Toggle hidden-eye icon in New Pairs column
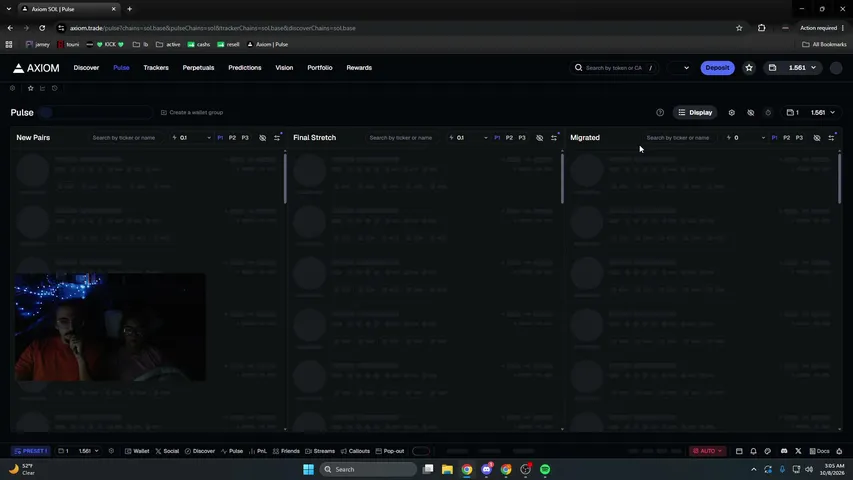The height and width of the screenshot is (480, 853). click(263, 138)
